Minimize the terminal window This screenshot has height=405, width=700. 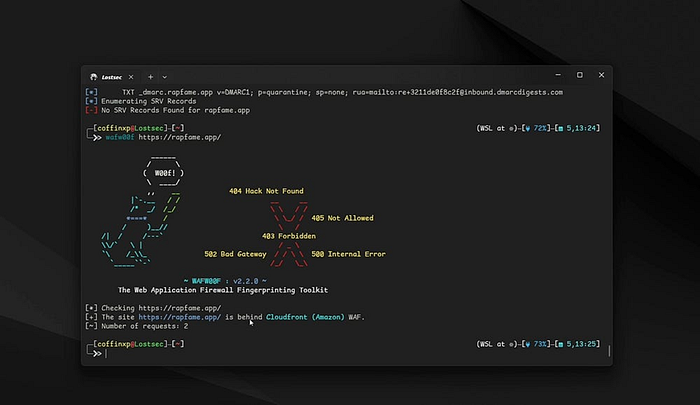pyautogui.click(x=558, y=75)
